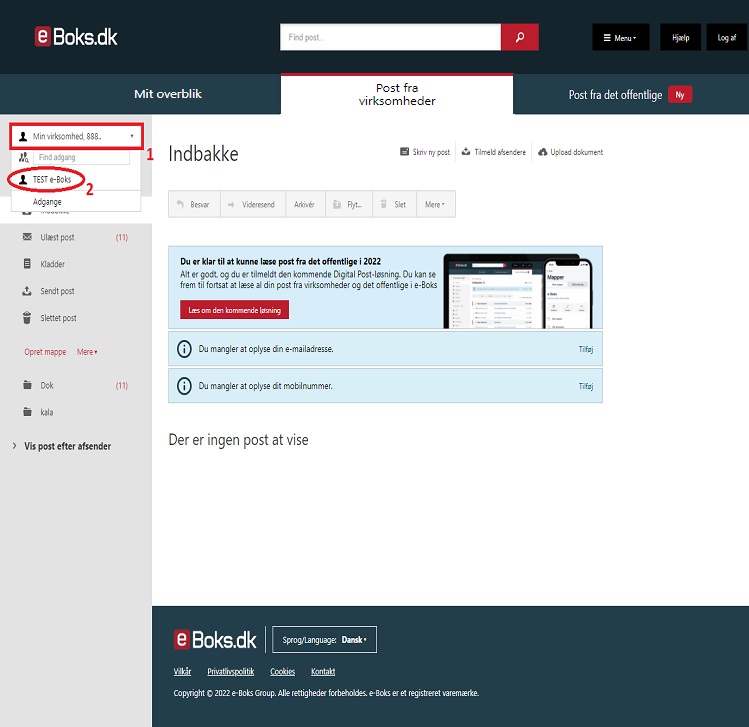
Task: Click the red Ny badge
Action: click(680, 95)
